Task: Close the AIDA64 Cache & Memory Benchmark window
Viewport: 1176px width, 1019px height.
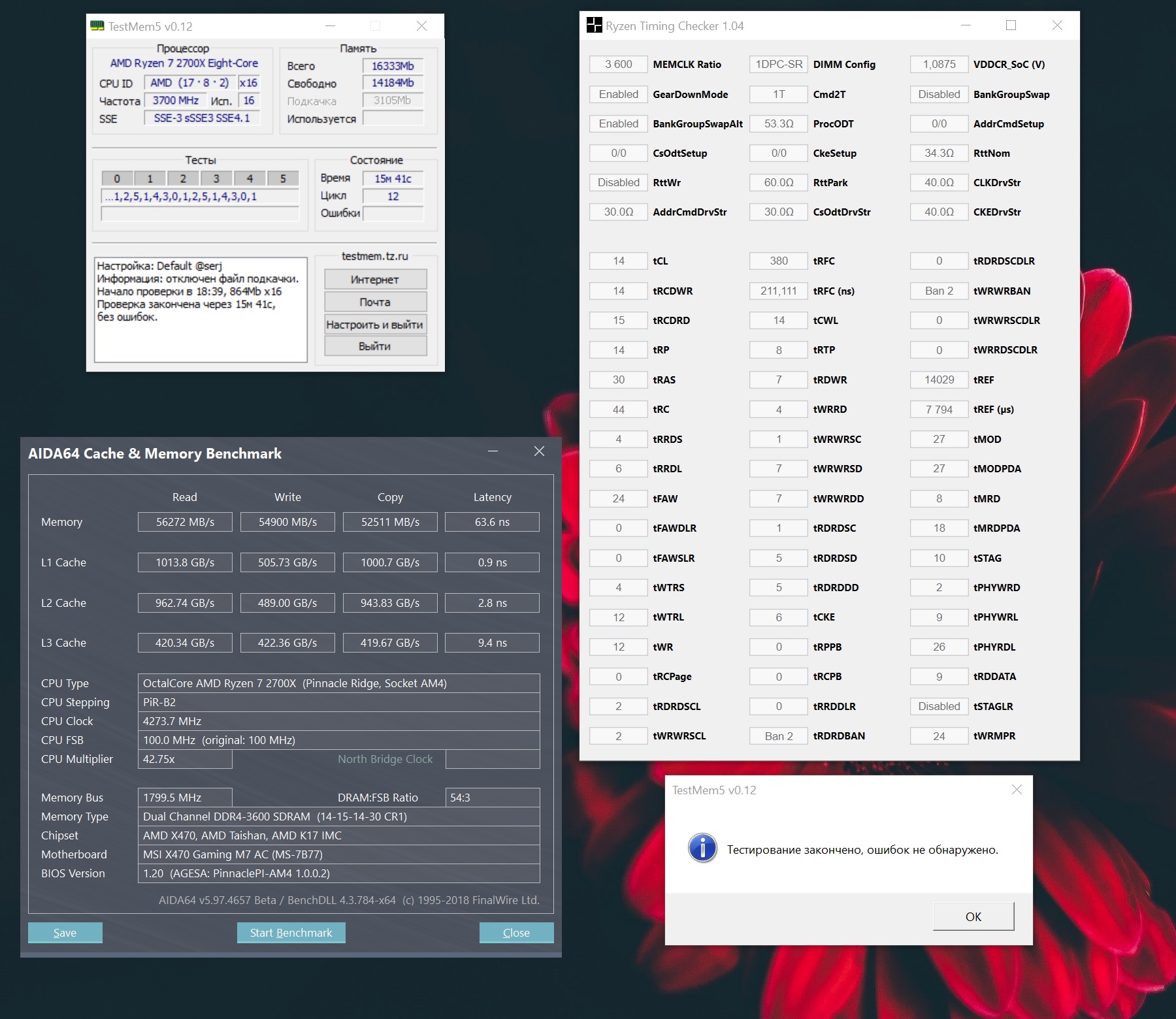Action: pos(539,451)
